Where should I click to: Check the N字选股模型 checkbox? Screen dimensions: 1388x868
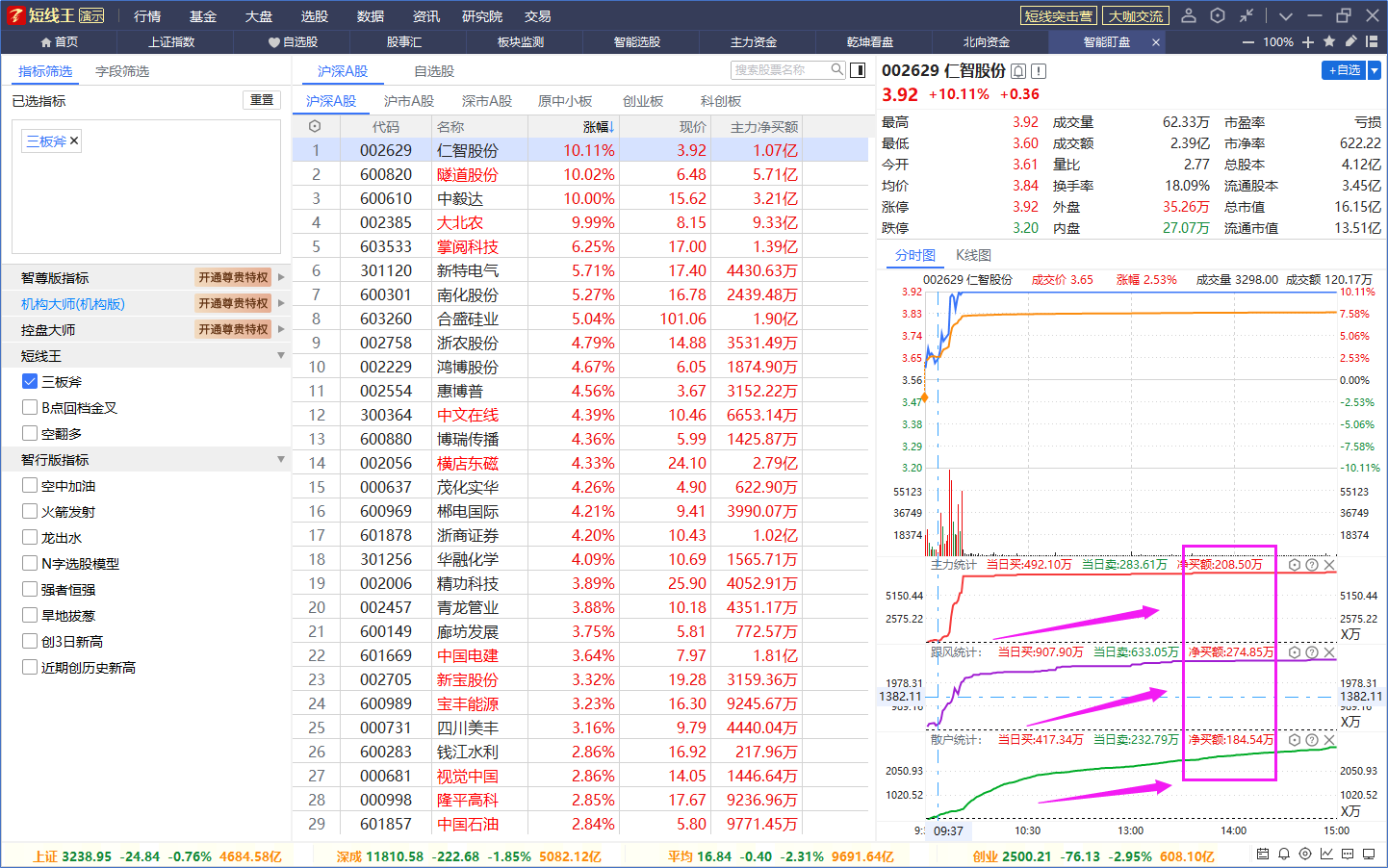(x=30, y=563)
